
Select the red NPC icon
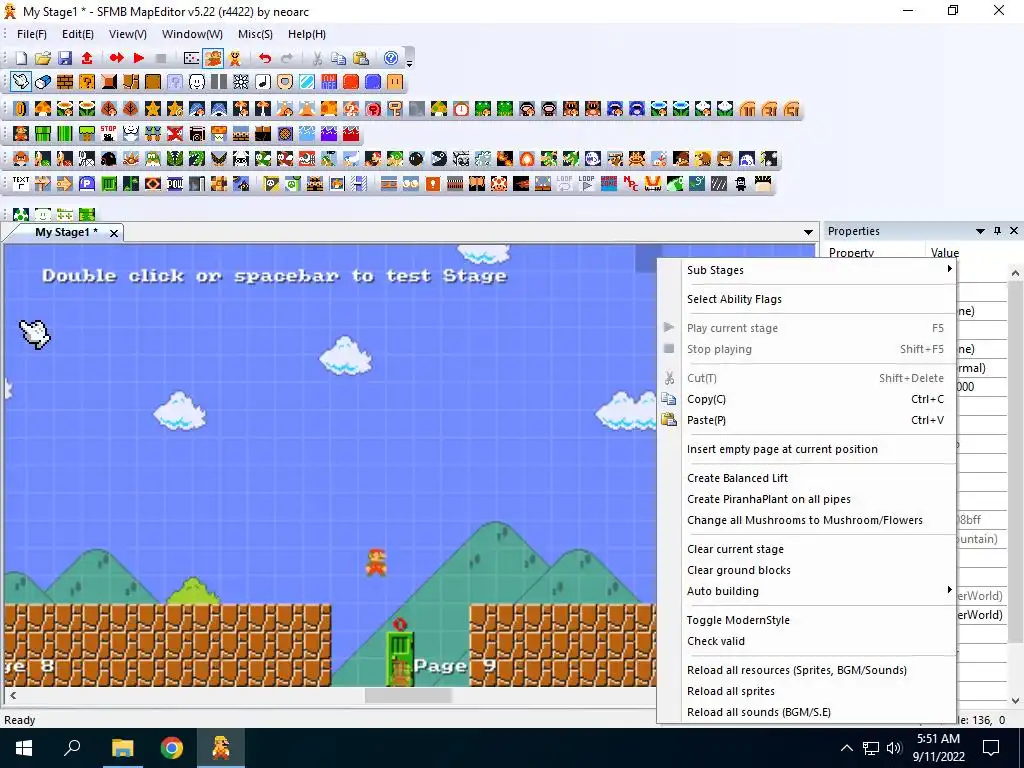(x=631, y=184)
